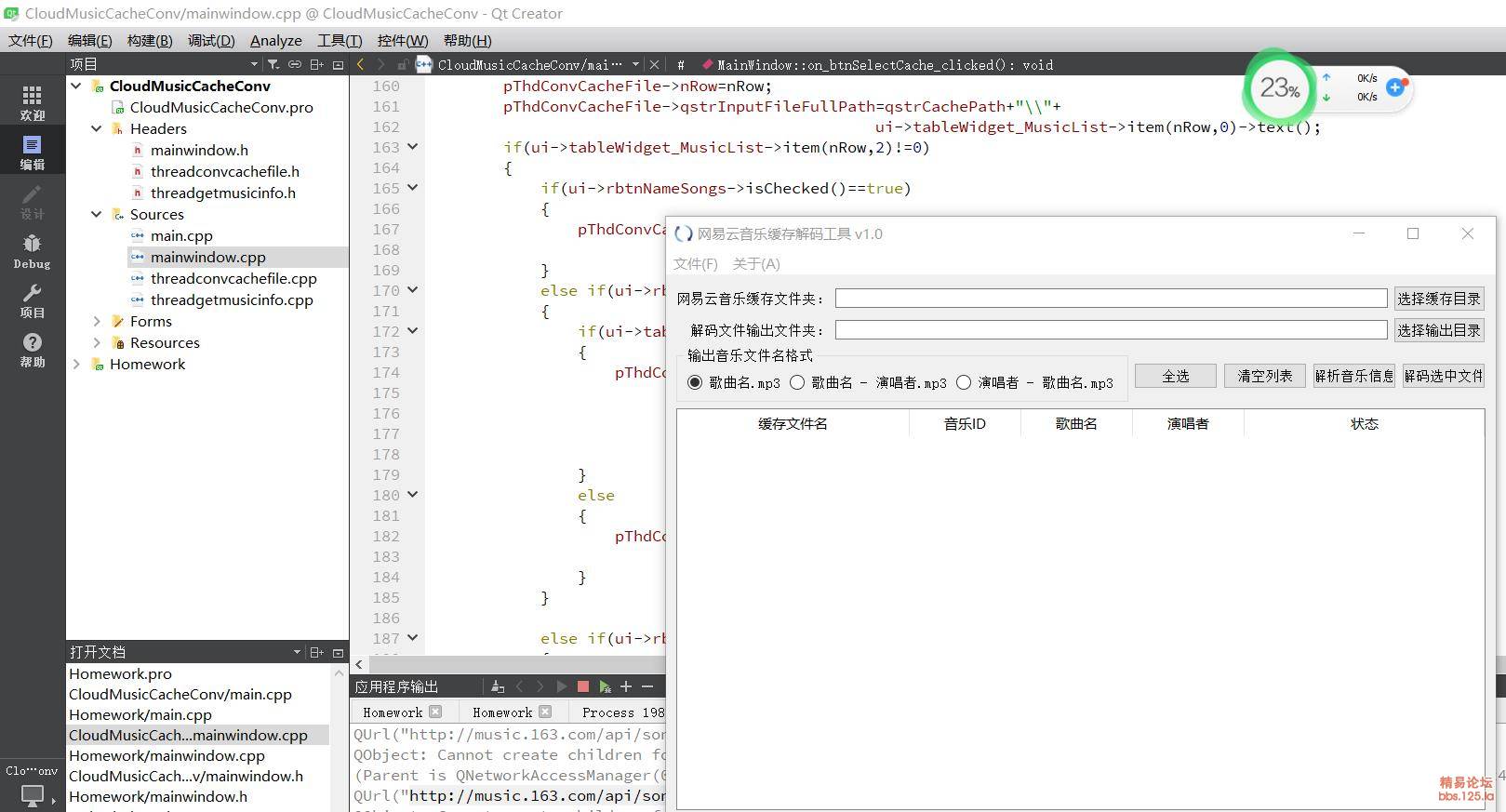
Task: Focus the 解码文件输出文件夹 input field
Action: (x=1111, y=330)
